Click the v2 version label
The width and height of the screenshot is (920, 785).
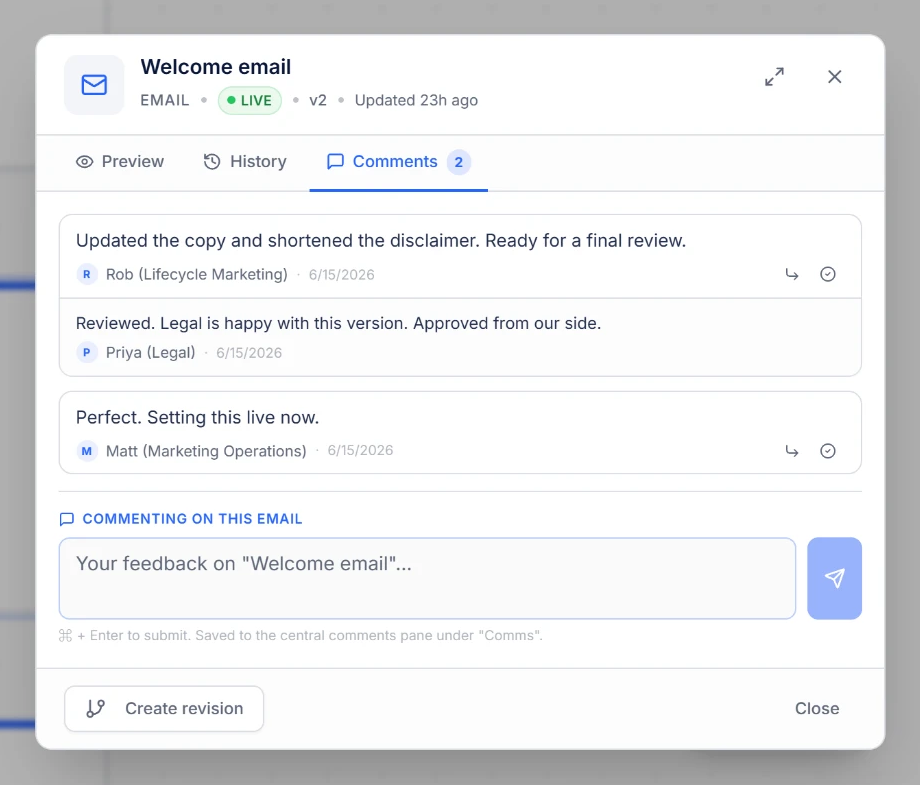(x=317, y=100)
